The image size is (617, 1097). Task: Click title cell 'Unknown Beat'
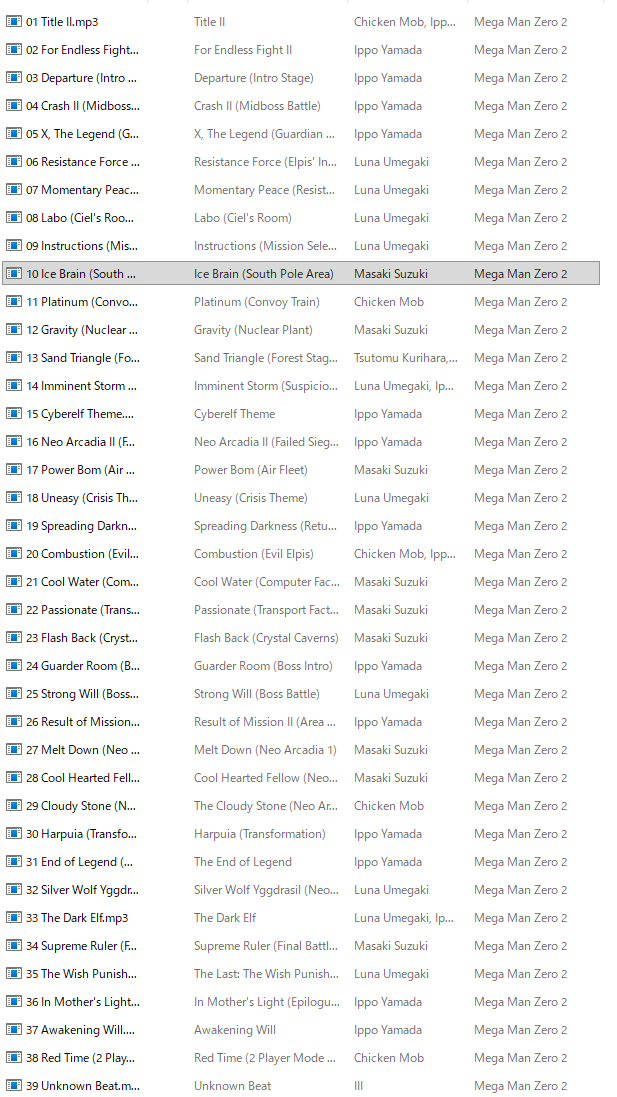[x=232, y=1085]
